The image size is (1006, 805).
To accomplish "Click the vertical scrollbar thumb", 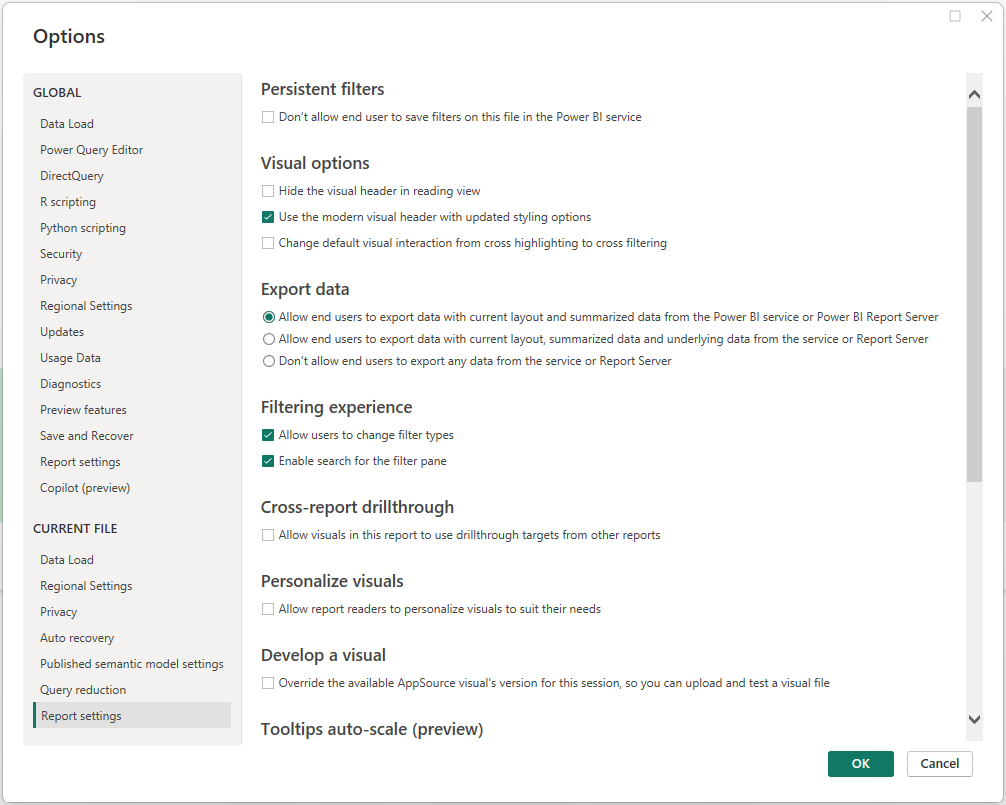I will click(975, 295).
